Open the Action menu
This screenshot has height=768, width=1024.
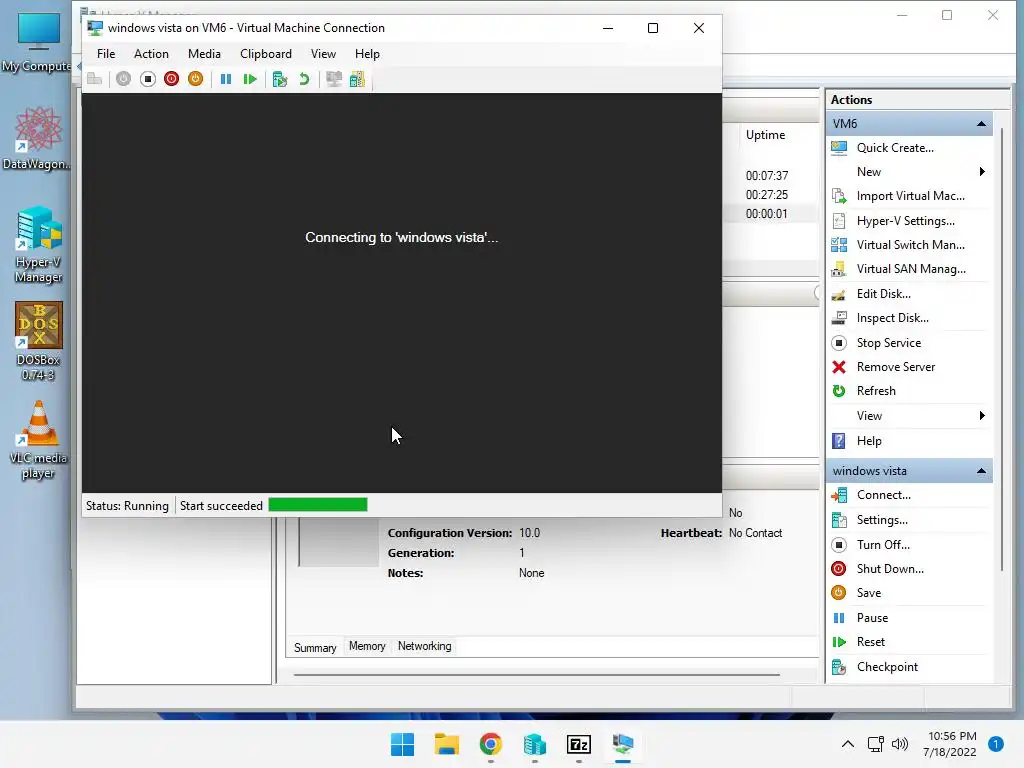pyautogui.click(x=152, y=54)
